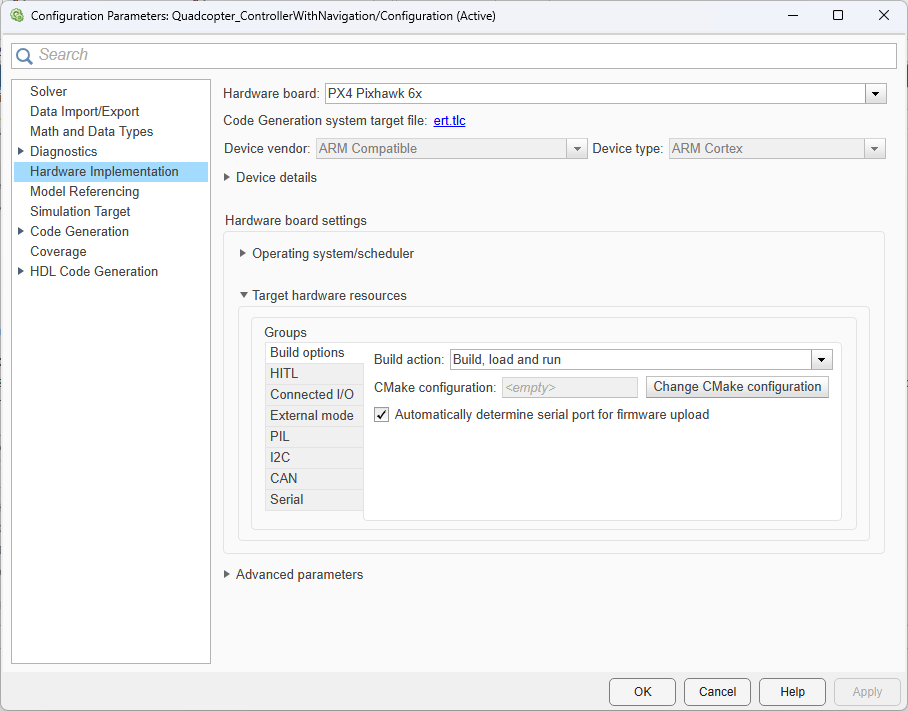This screenshot has height=711, width=908.
Task: Open the Build action dropdown
Action: 821,360
